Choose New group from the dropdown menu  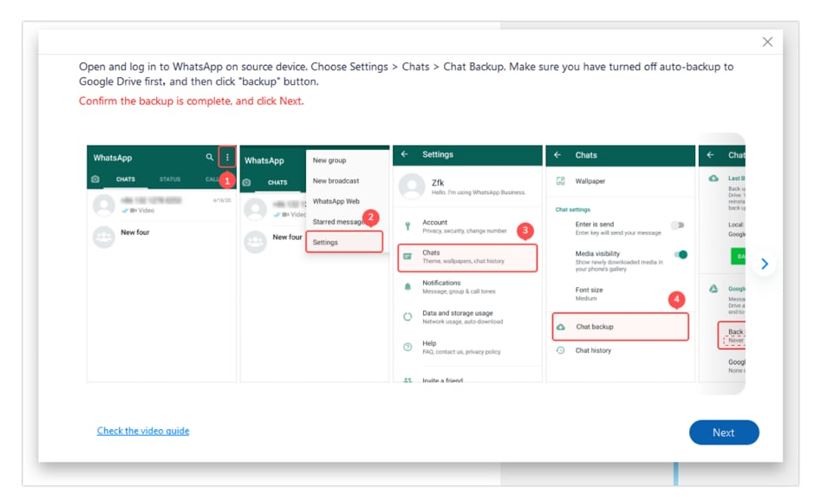[329, 160]
